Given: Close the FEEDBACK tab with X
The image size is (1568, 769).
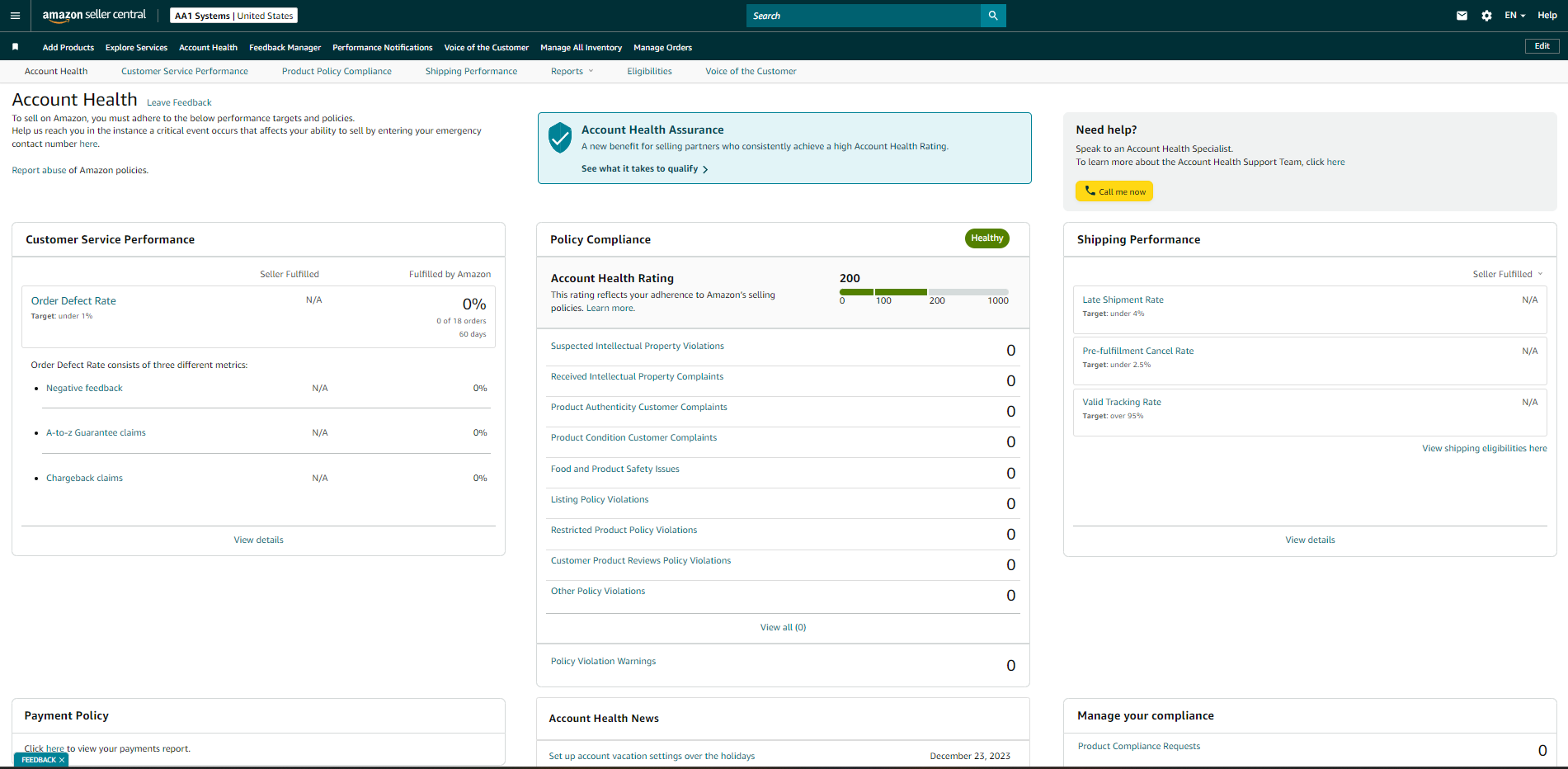Looking at the screenshot, I should click(x=62, y=760).
